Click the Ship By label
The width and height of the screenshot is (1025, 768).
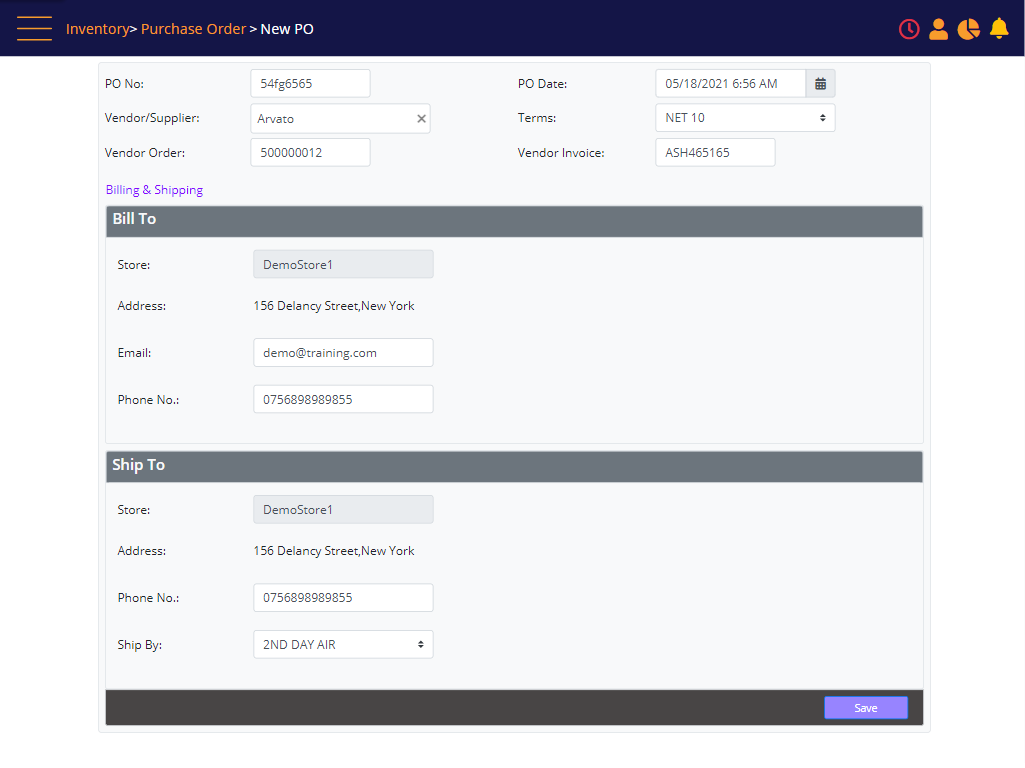(140, 644)
